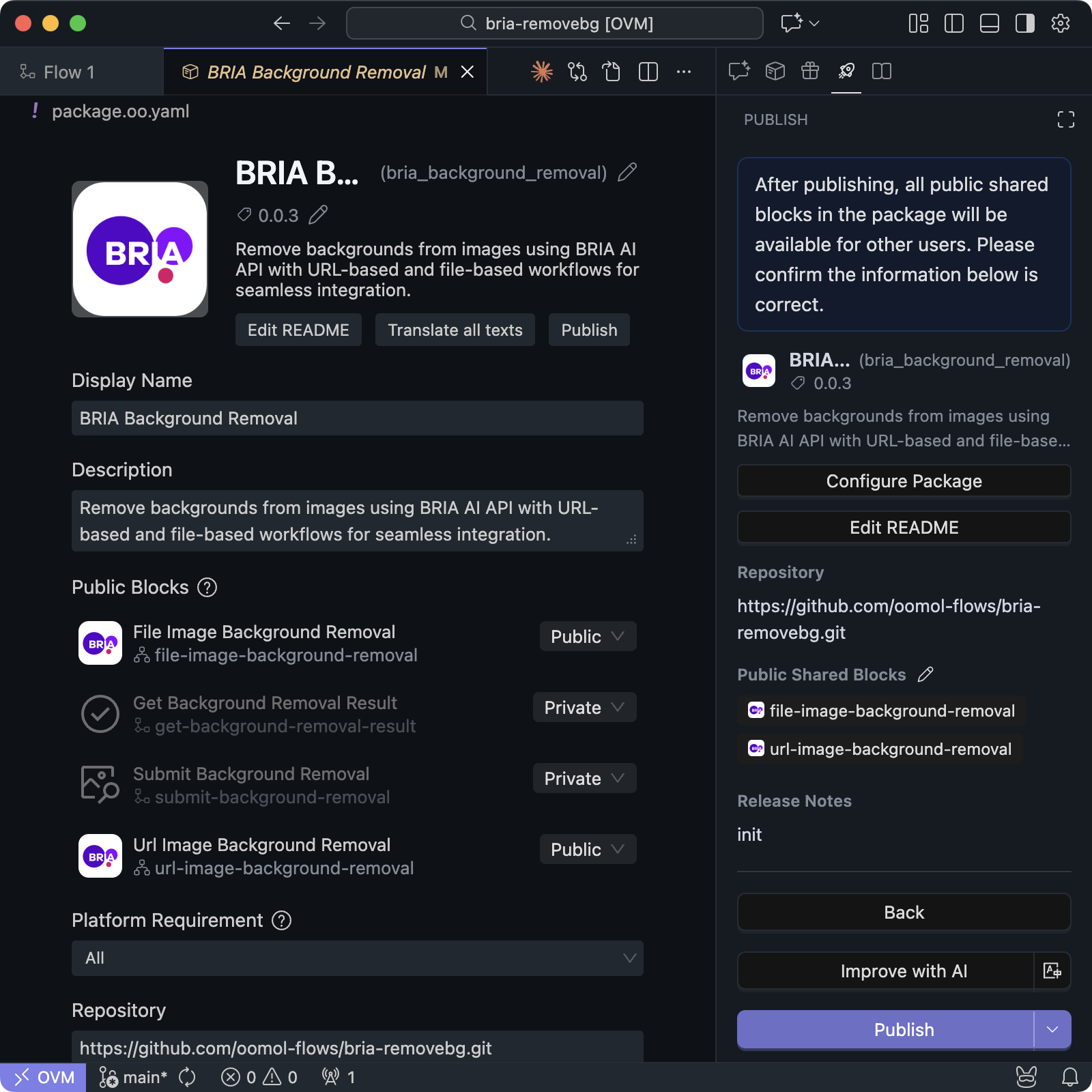Open visibility dropdown for Get Background Removal Result
The width and height of the screenshot is (1092, 1092).
pyautogui.click(x=584, y=708)
